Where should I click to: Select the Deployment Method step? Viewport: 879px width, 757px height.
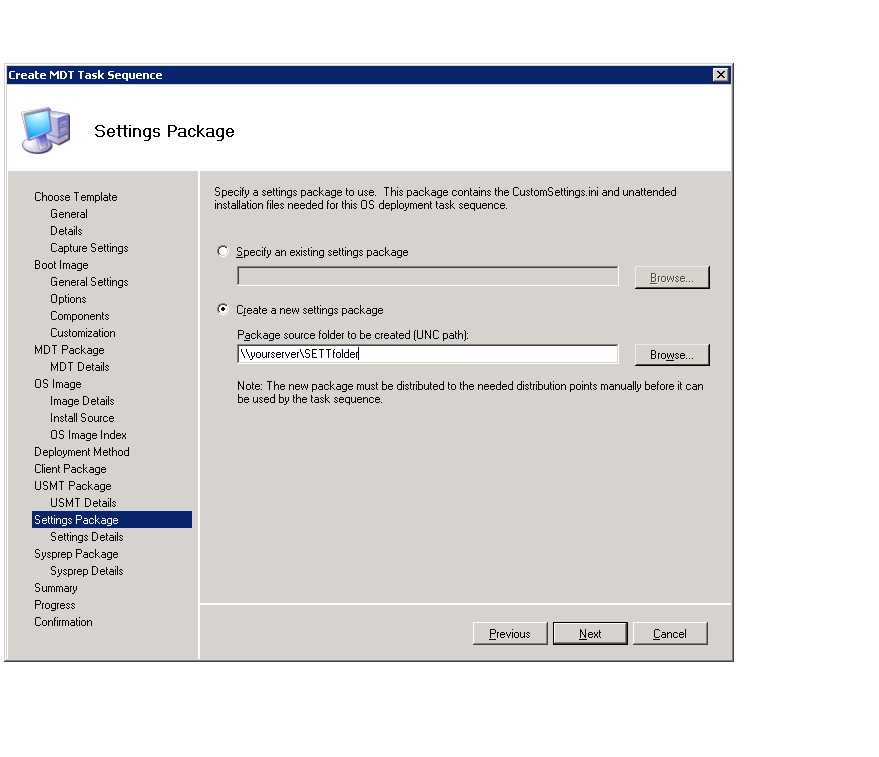coord(82,452)
